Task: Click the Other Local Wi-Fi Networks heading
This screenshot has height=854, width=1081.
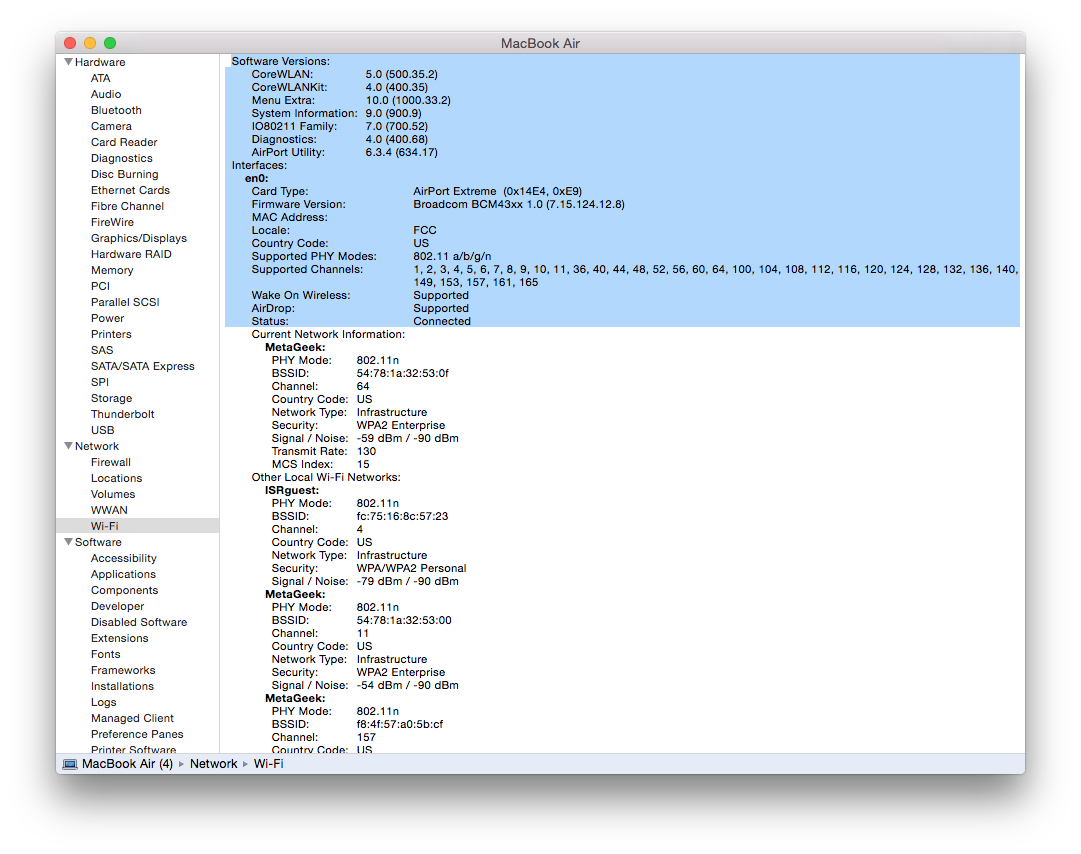Action: point(326,477)
